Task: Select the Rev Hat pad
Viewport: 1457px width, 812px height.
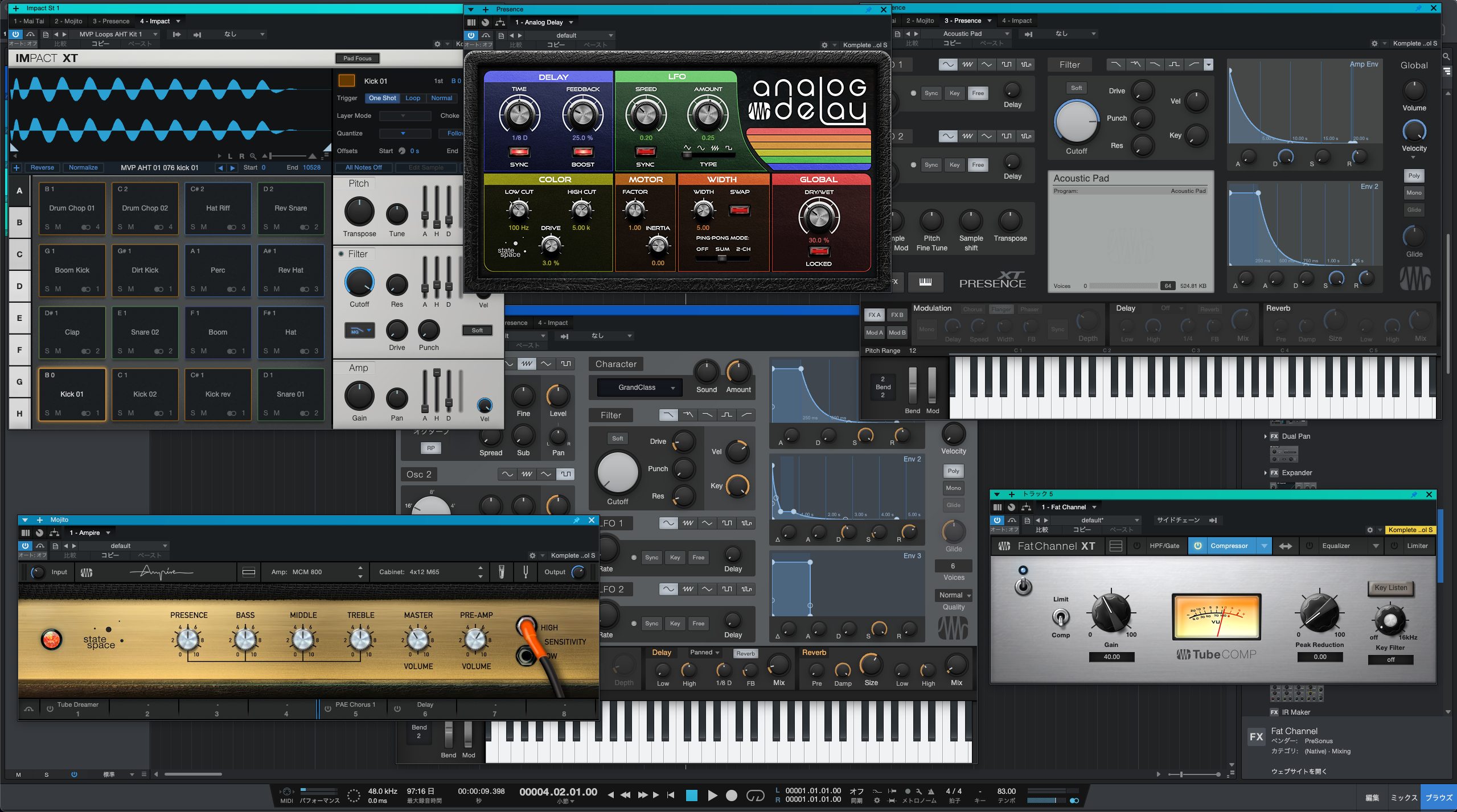Action: point(290,270)
